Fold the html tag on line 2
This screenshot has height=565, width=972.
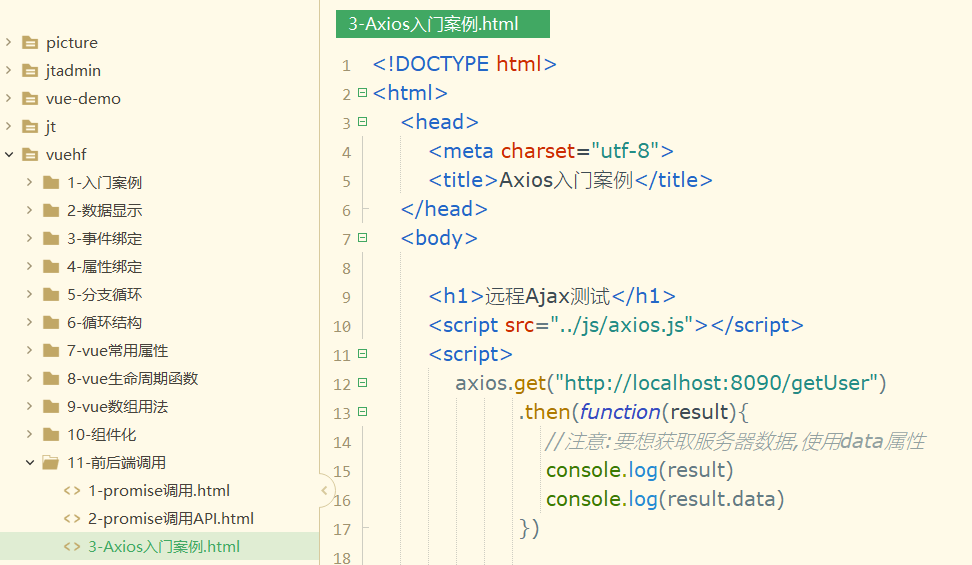(363, 93)
